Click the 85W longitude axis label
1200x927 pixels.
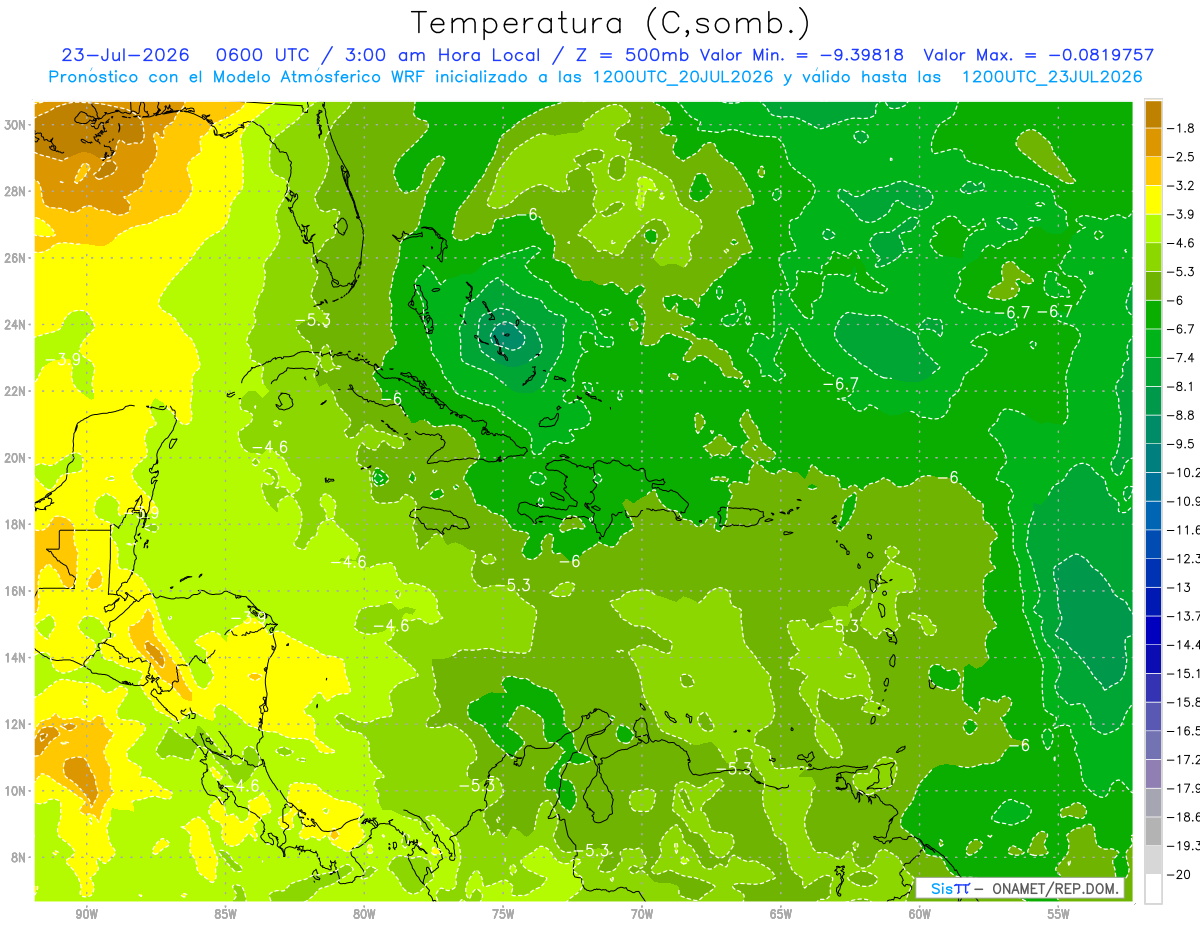[225, 914]
